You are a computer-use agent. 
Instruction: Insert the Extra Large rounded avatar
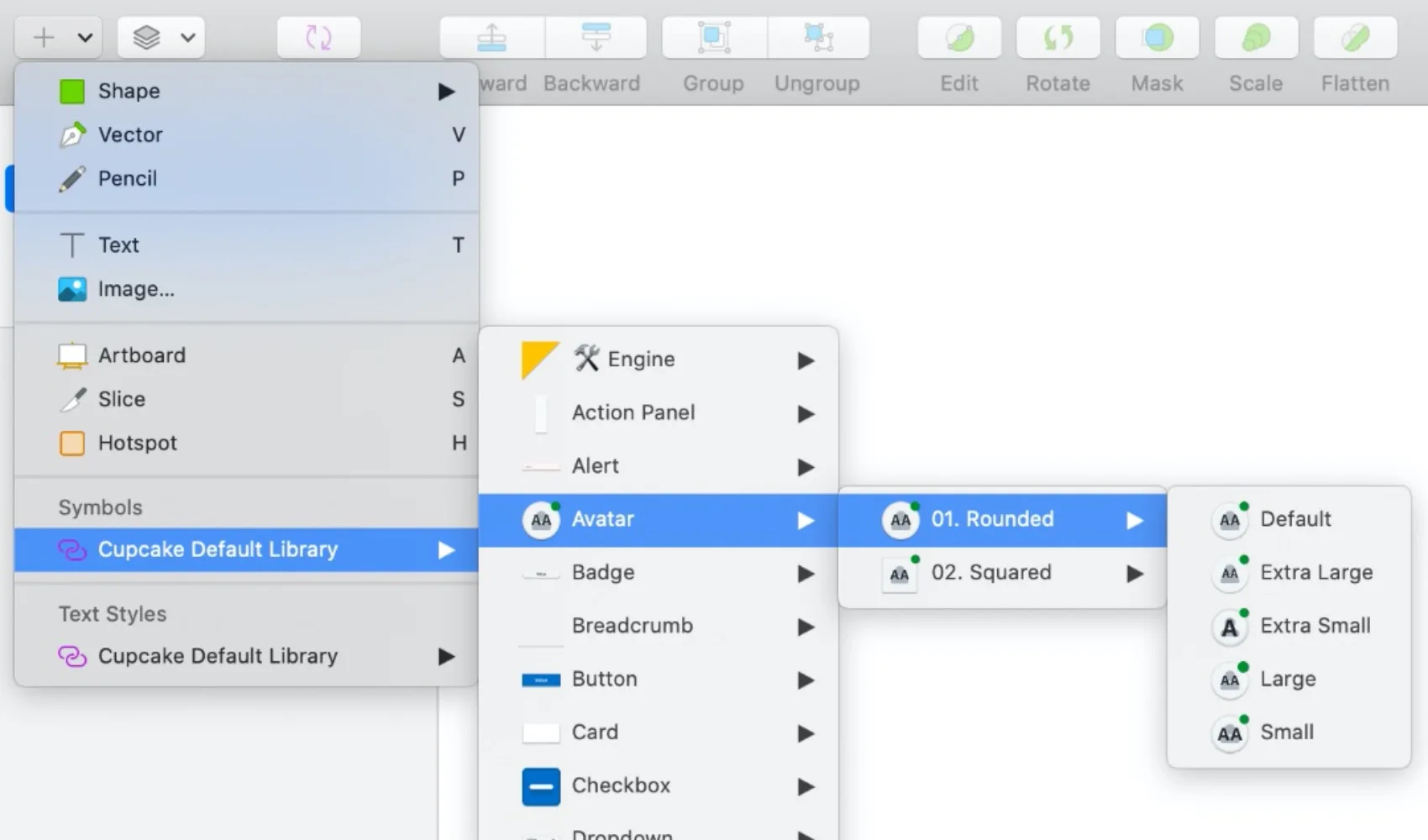click(1315, 573)
